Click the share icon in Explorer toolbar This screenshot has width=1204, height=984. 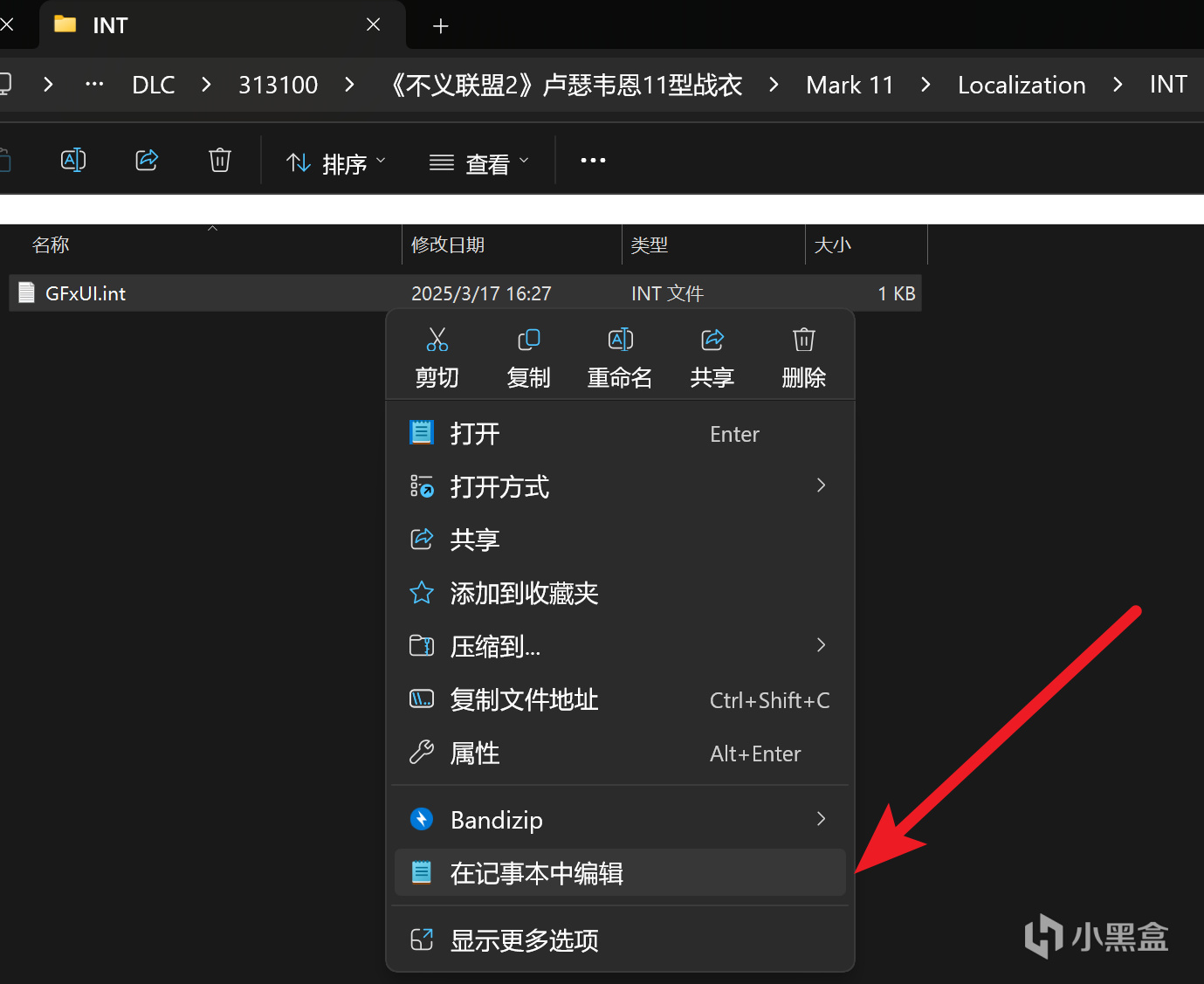pyautogui.click(x=147, y=161)
